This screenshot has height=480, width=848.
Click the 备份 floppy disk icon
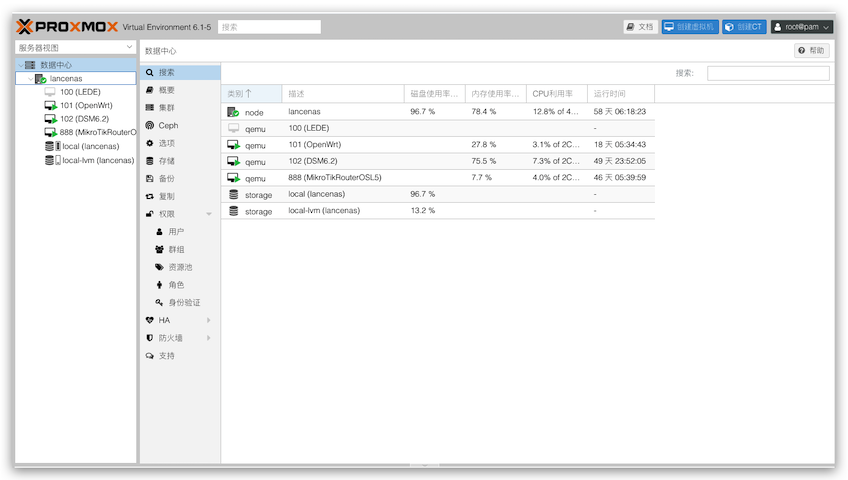[x=150, y=178]
